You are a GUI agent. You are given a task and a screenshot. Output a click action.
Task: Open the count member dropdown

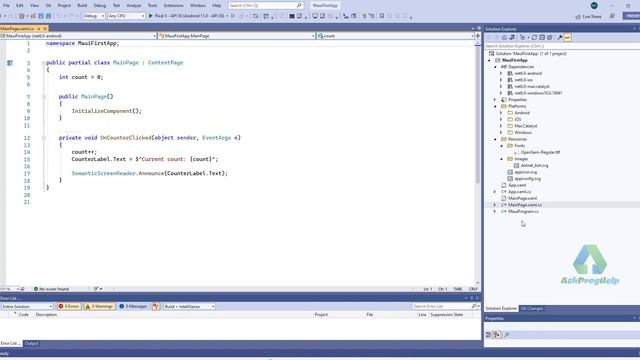pyautogui.click(x=396, y=36)
